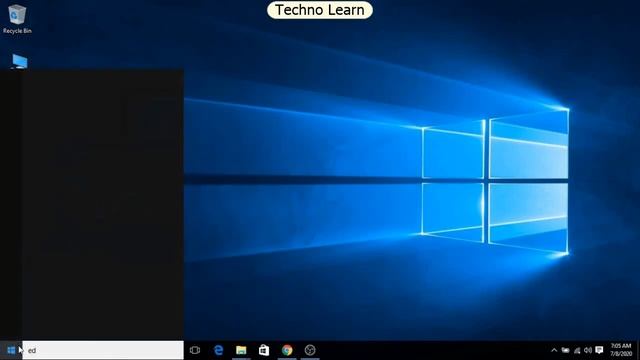This screenshot has width=640, height=360.
Task: Show hidden system tray icons
Action: pyautogui.click(x=554, y=350)
